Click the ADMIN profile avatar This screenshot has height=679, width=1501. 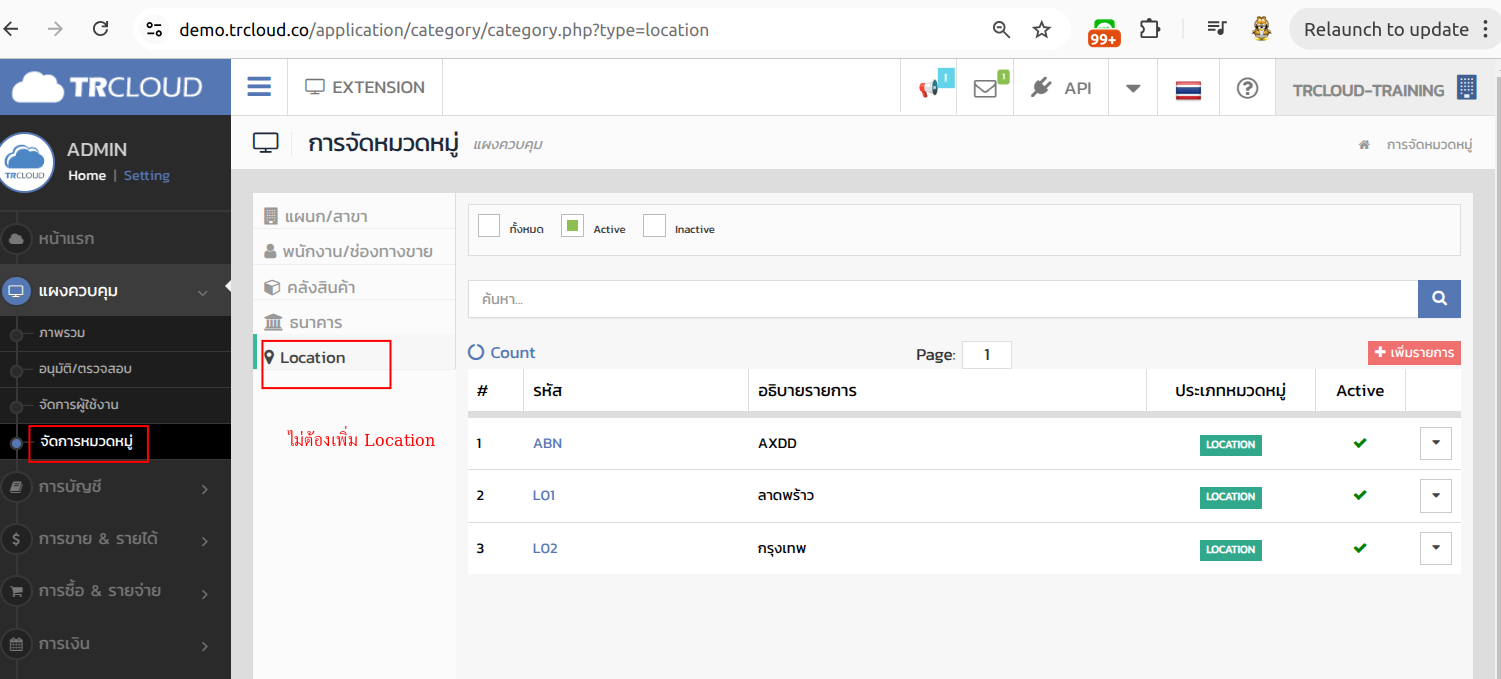26,162
